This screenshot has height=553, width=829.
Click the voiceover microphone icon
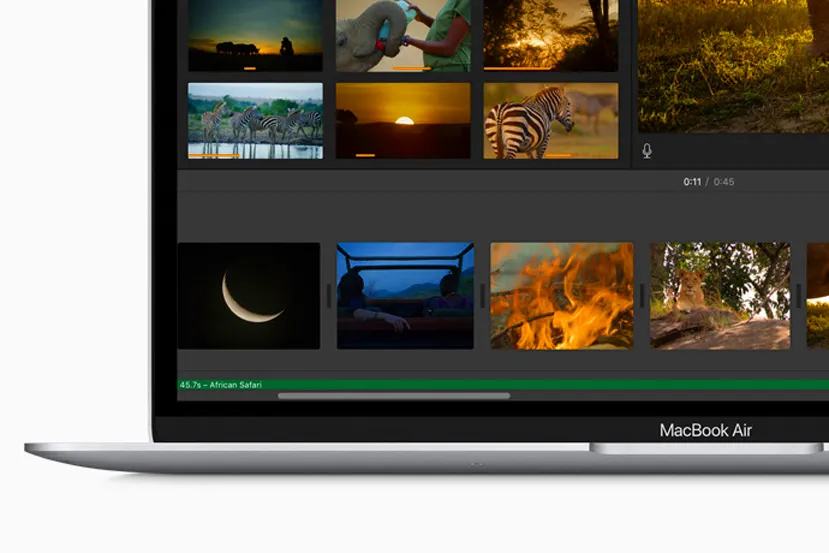(647, 151)
